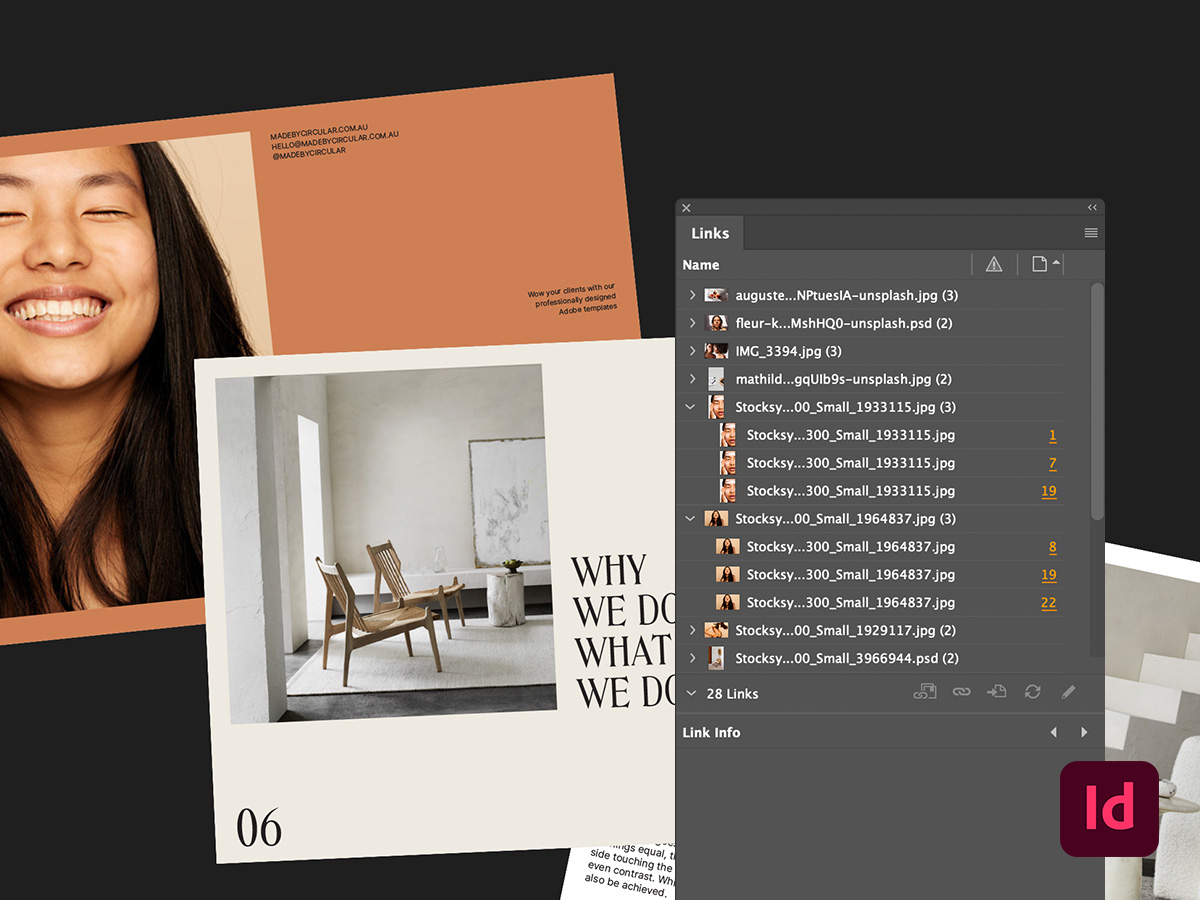Sort links by clicking Name header
Screen dimensions: 1200x900
coord(700,264)
